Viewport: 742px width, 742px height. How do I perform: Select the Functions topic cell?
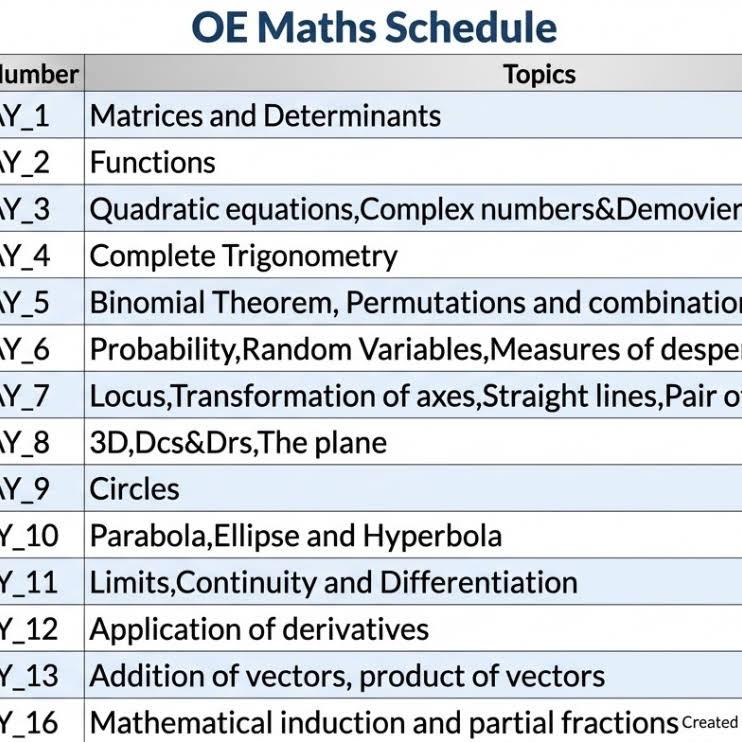[153, 162]
